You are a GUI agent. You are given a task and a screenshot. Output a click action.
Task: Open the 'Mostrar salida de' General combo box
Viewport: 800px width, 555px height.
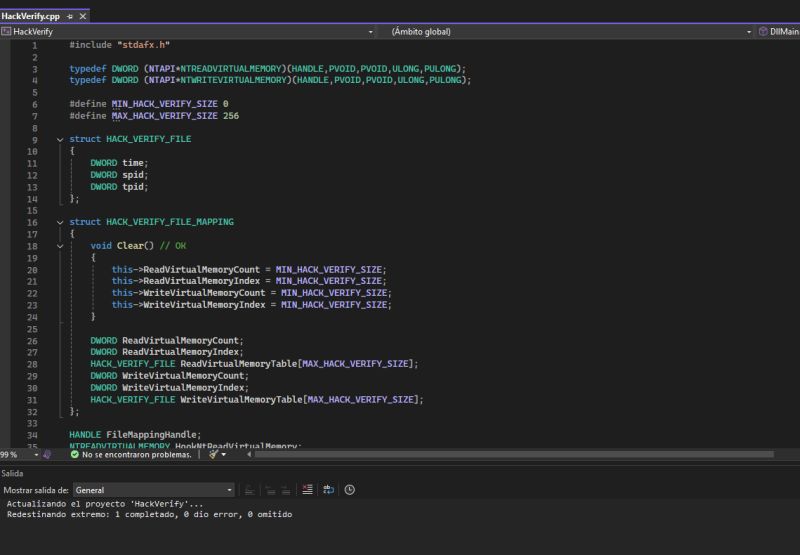[x=154, y=490]
